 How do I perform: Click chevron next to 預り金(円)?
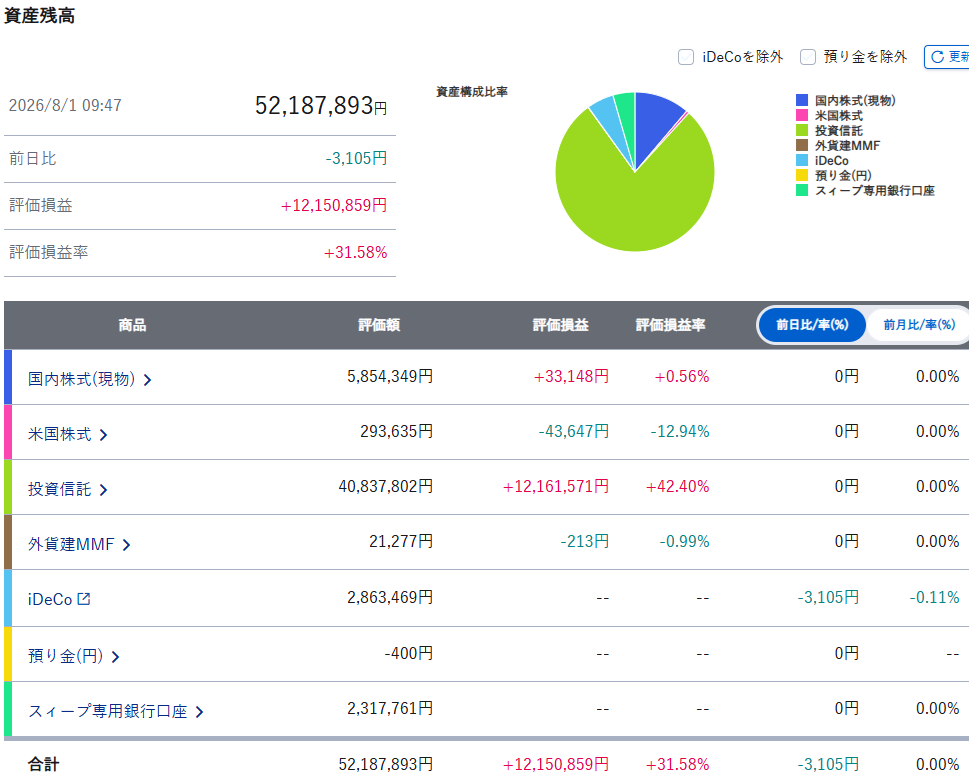tap(115, 657)
